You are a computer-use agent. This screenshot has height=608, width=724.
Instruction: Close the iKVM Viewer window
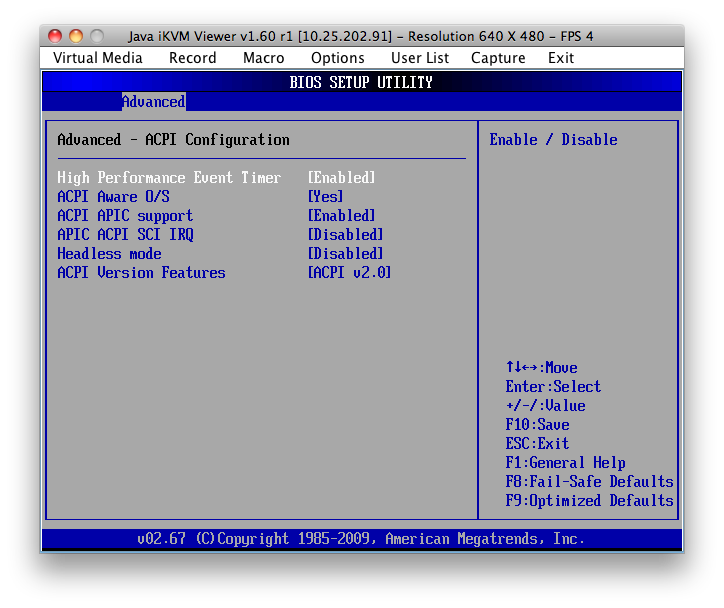click(56, 36)
